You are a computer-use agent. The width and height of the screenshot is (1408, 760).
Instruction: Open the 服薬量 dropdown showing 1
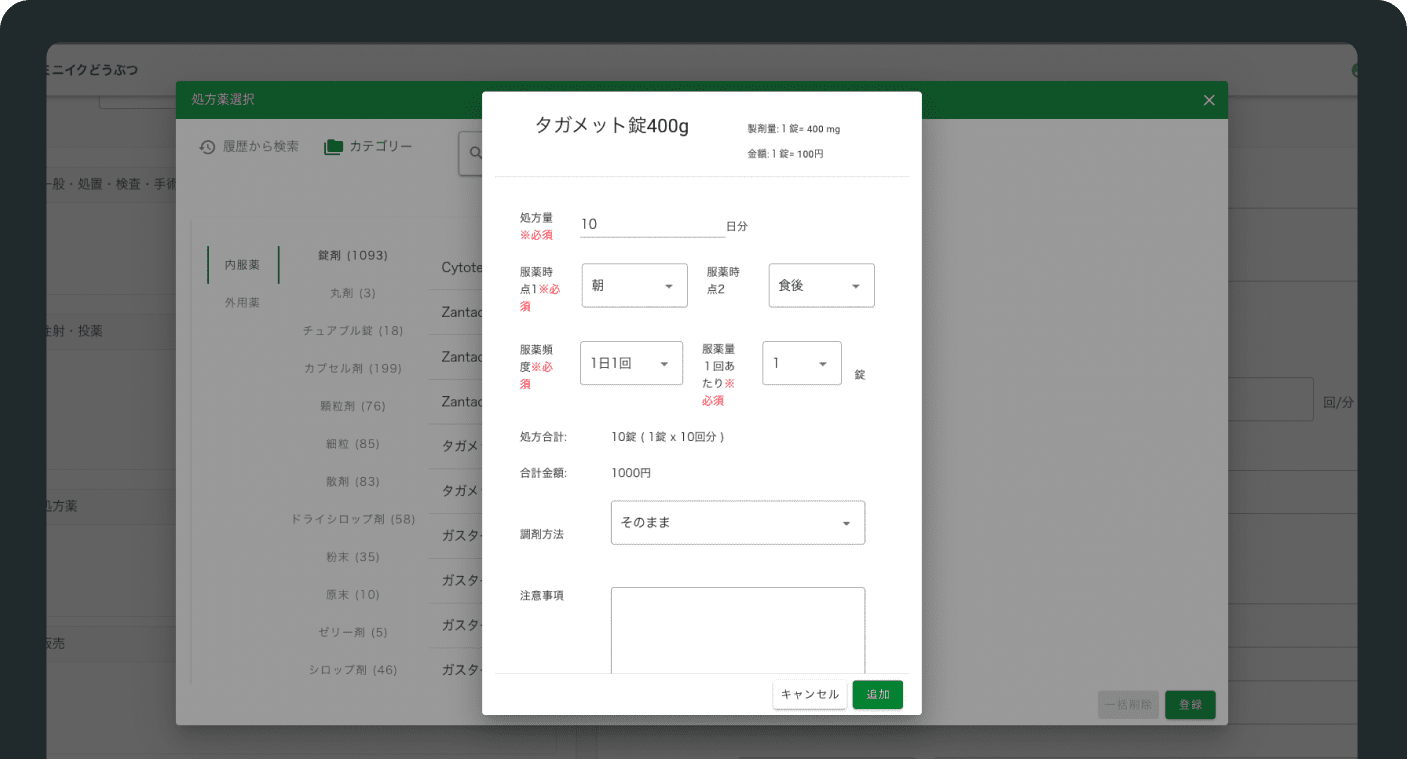tap(802, 363)
